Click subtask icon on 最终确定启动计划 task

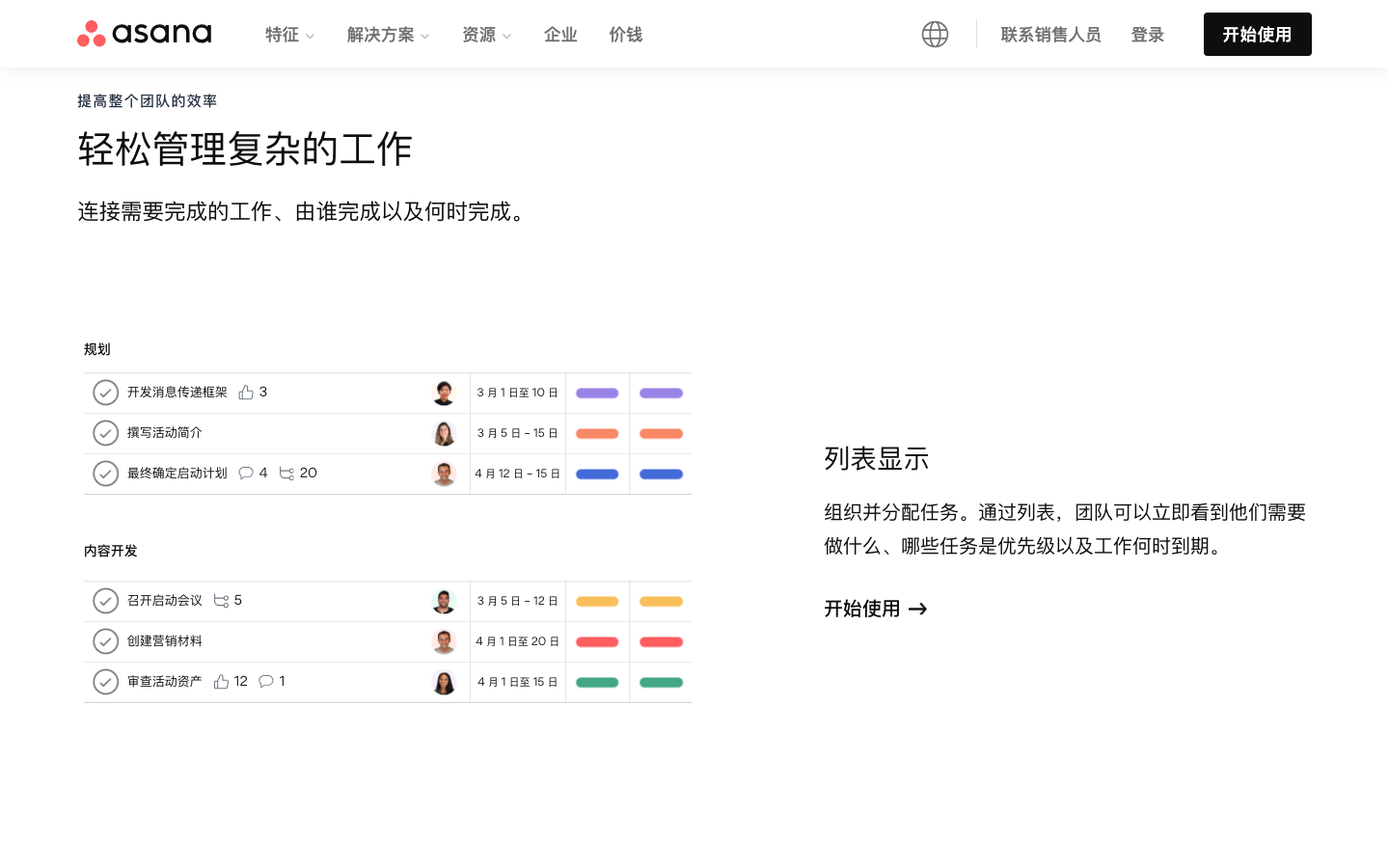pyautogui.click(x=286, y=474)
